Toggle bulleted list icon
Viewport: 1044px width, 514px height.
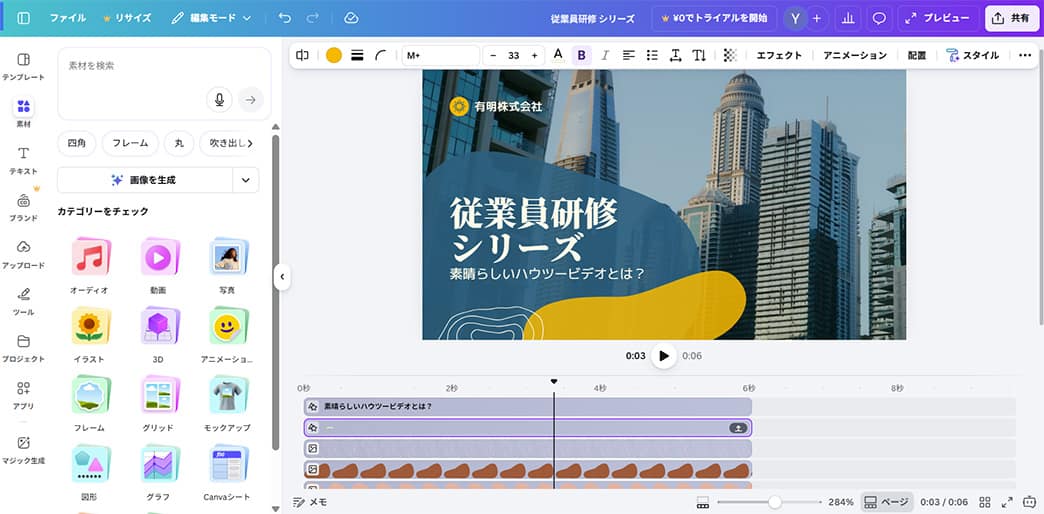pos(652,55)
